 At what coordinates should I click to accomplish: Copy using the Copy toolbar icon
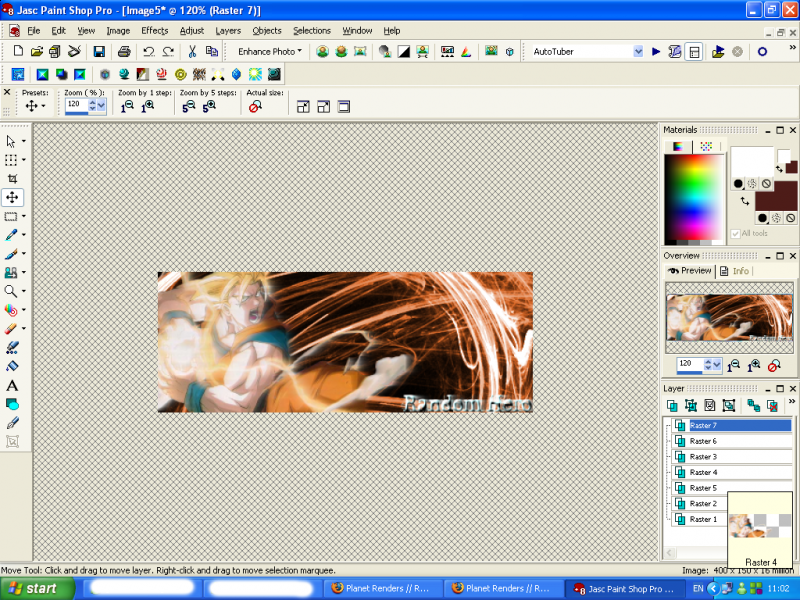pyautogui.click(x=211, y=51)
